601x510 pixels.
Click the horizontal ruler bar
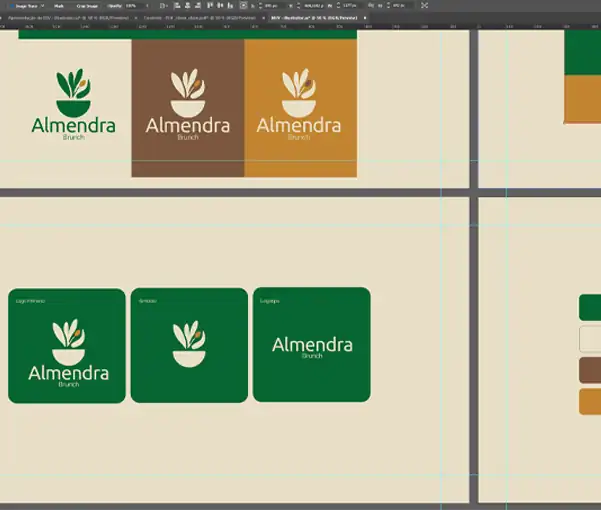click(x=300, y=26)
